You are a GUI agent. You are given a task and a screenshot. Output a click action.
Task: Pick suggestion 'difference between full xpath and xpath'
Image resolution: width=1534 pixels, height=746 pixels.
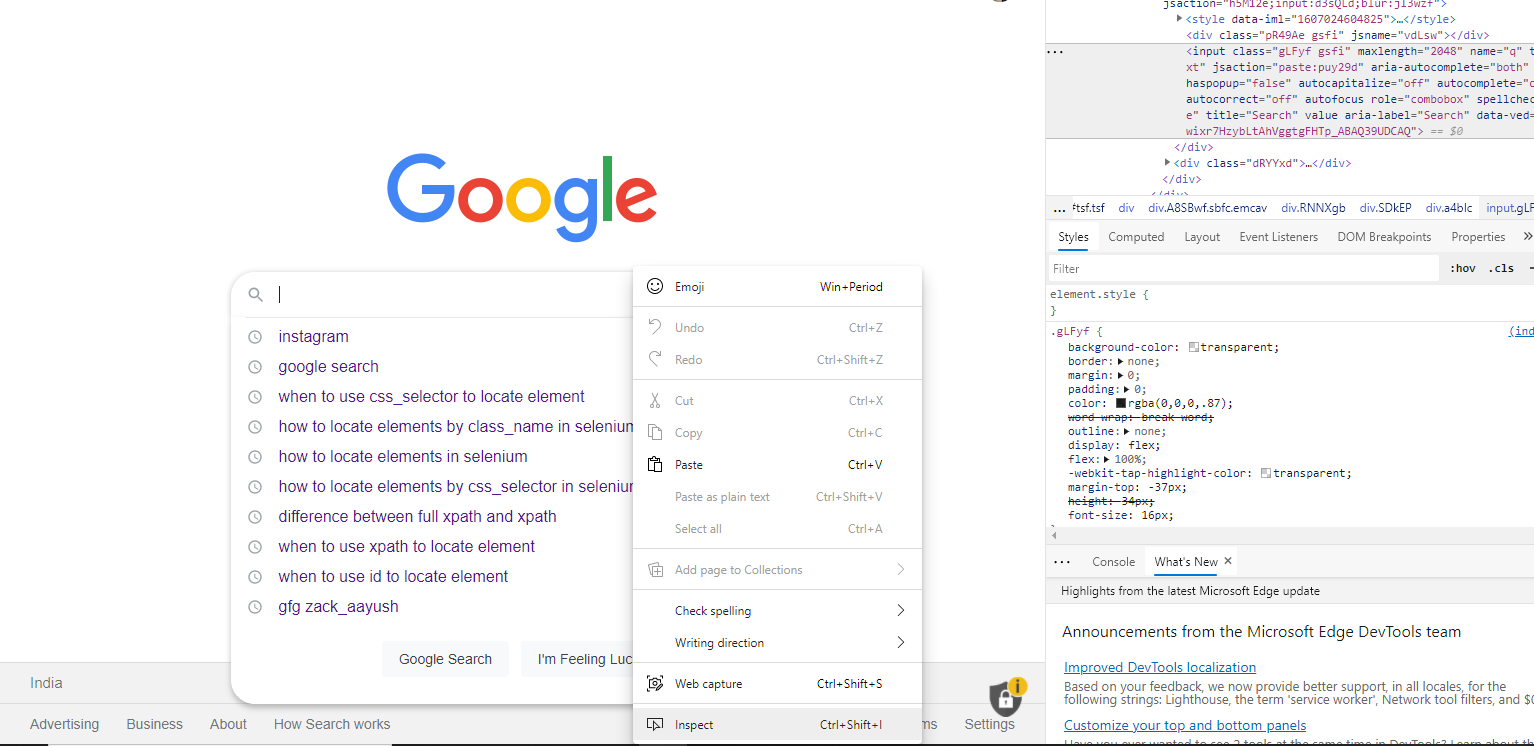417,517
